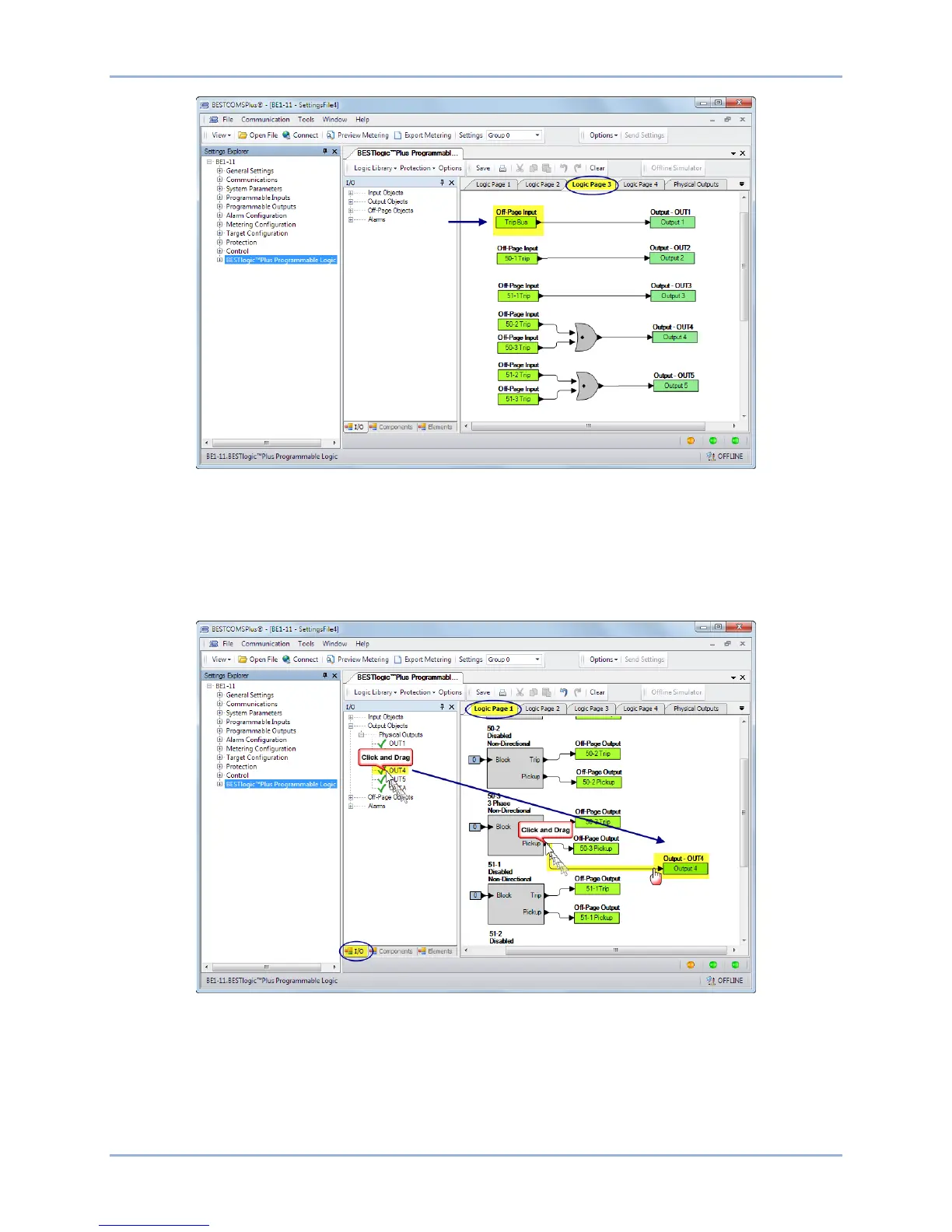
Task: Select the Output 4 block in lower diagram
Action: (686, 869)
